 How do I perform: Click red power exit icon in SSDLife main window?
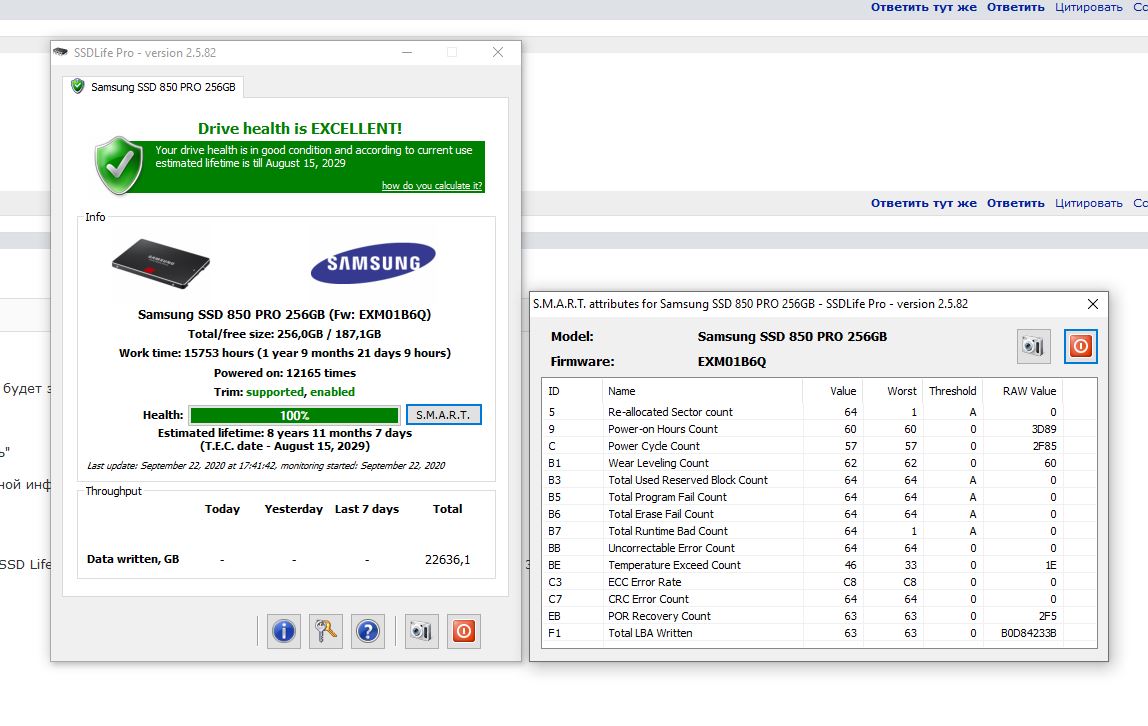pyautogui.click(x=463, y=631)
